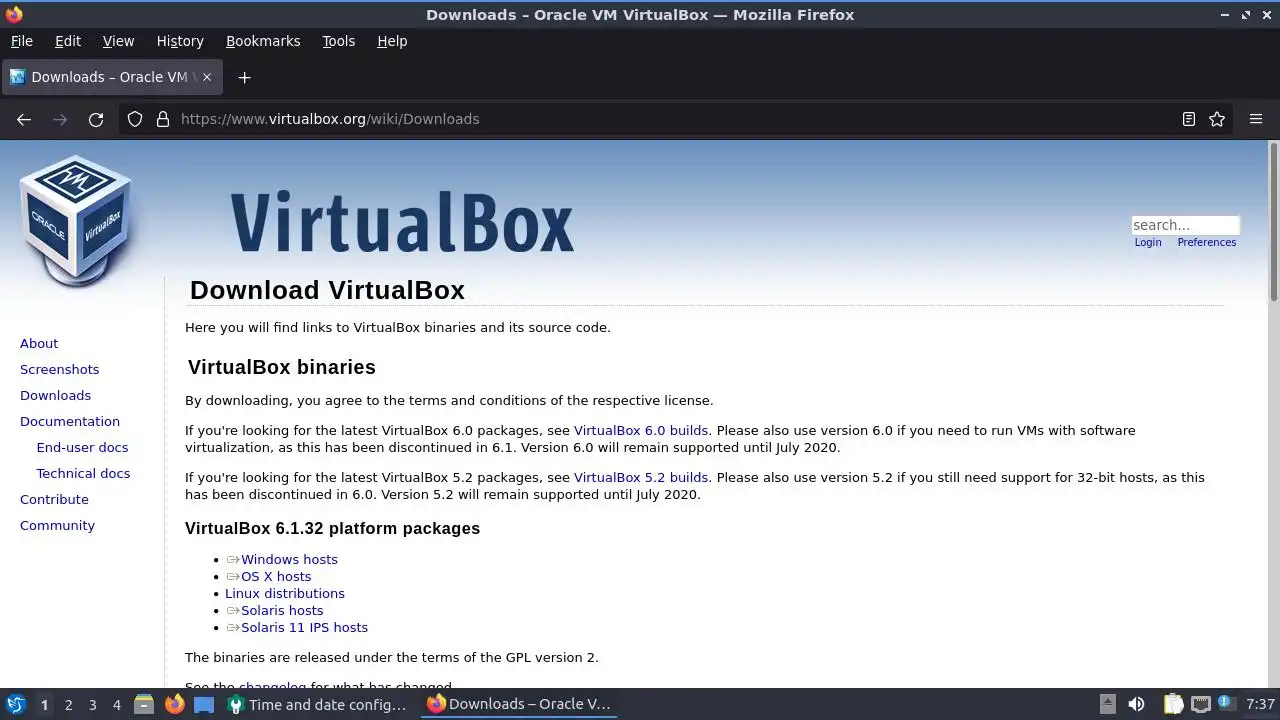Bookmark this page with the star icon

pos(1217,119)
